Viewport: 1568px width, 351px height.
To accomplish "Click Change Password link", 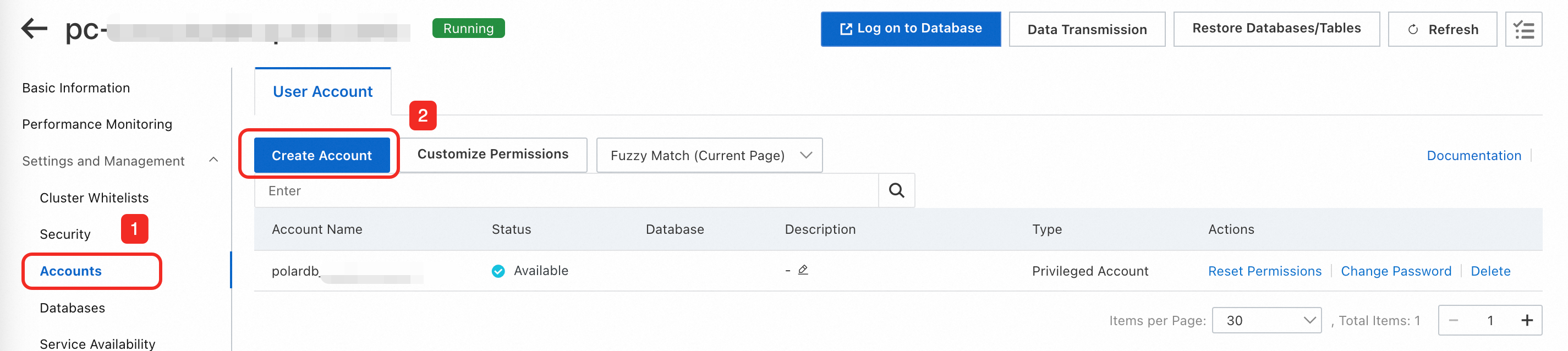I will (1396, 271).
